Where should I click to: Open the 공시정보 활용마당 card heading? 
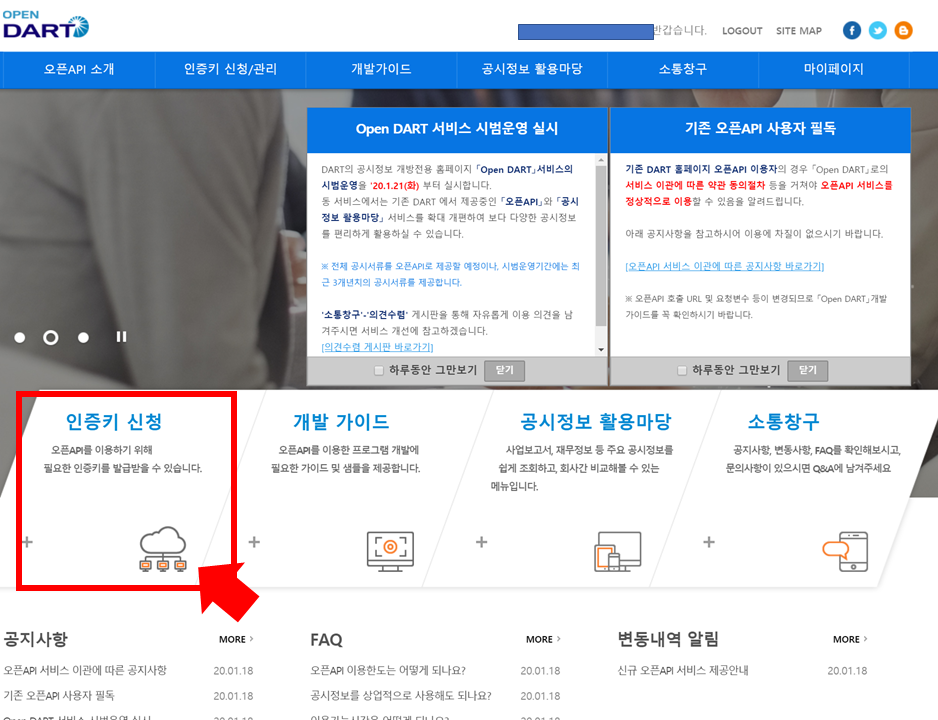[596, 422]
